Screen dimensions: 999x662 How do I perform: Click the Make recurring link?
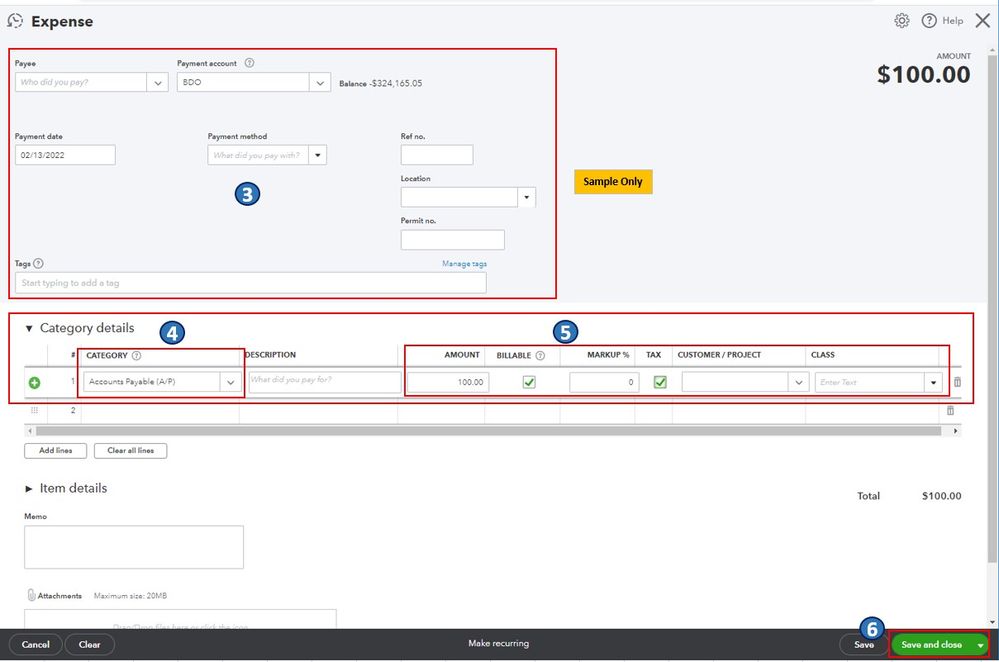(x=498, y=644)
